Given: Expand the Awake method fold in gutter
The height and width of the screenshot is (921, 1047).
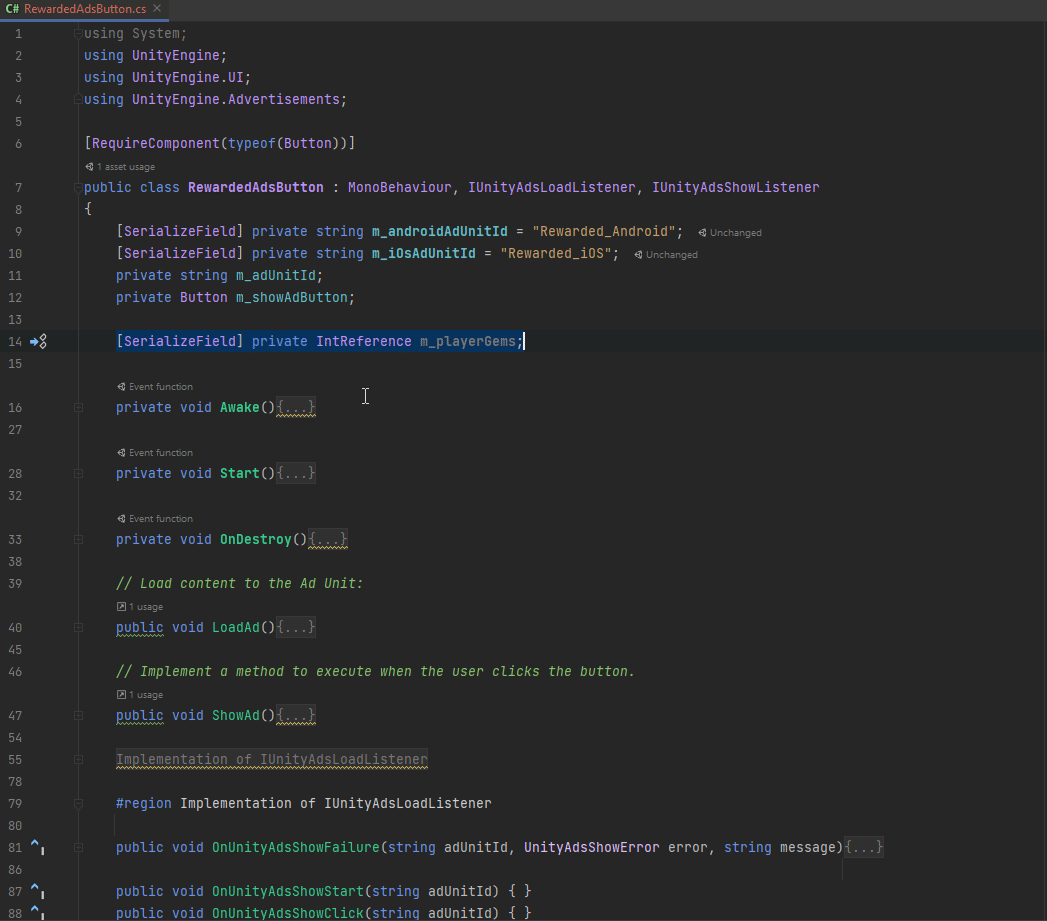Looking at the screenshot, I should click(78, 407).
